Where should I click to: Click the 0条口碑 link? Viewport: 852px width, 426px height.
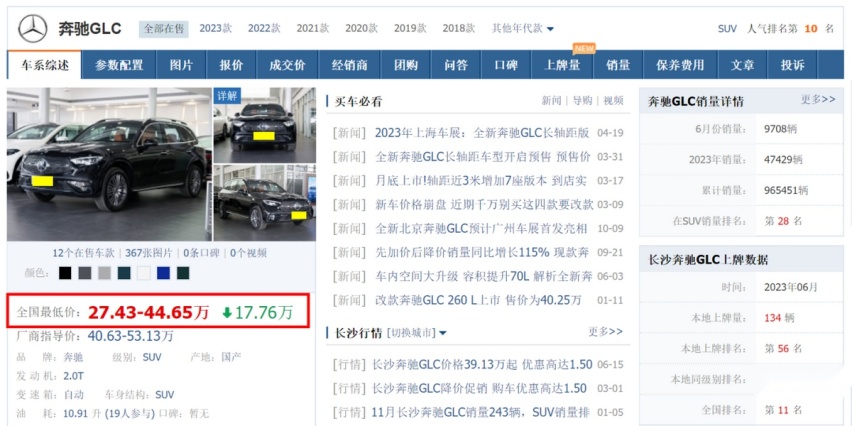click(201, 253)
